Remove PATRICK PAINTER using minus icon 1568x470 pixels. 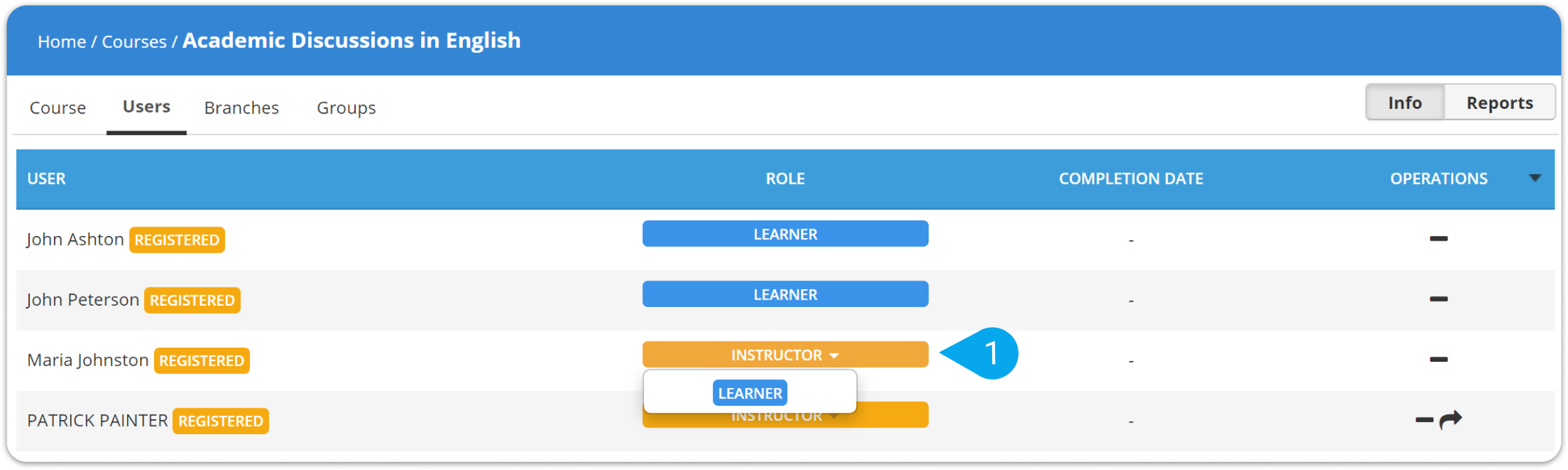pos(1424,420)
